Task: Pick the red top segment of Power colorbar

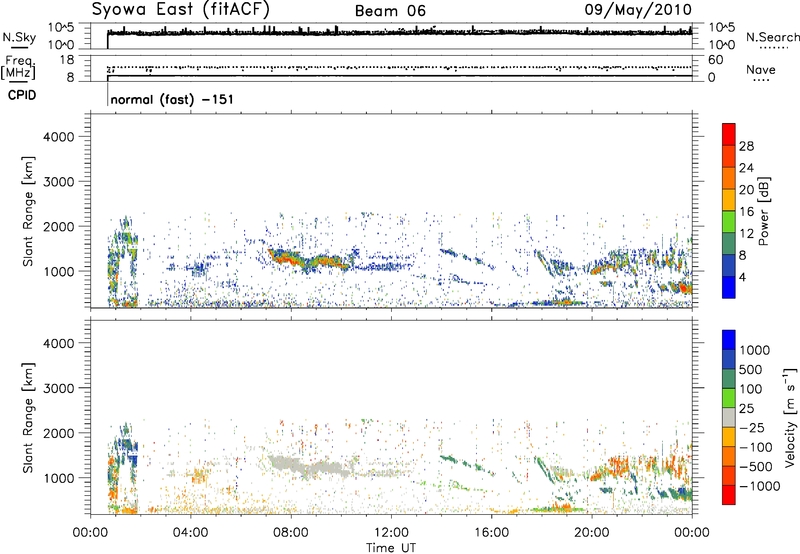Action: (x=729, y=135)
